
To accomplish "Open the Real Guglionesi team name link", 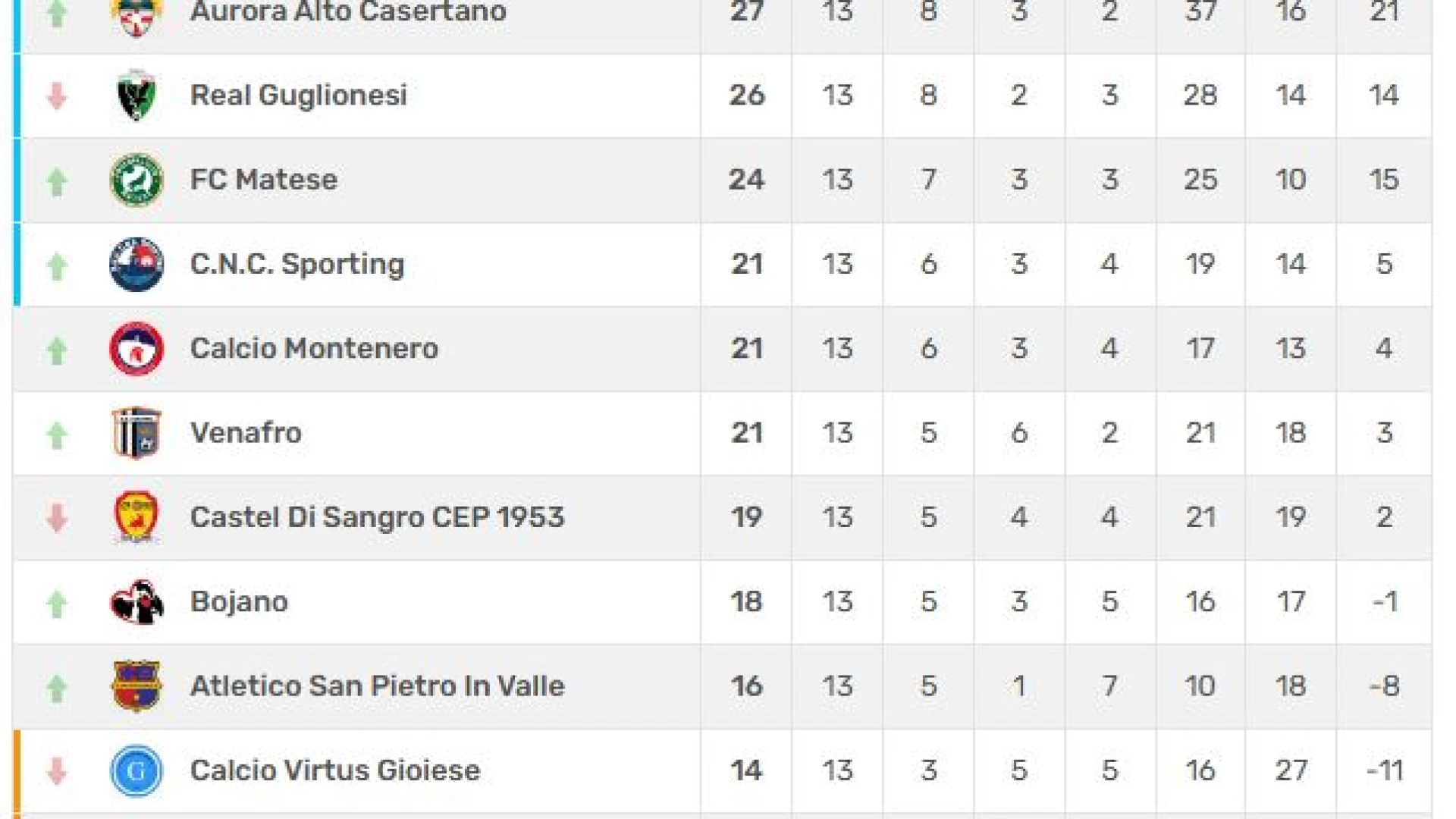I will (299, 96).
